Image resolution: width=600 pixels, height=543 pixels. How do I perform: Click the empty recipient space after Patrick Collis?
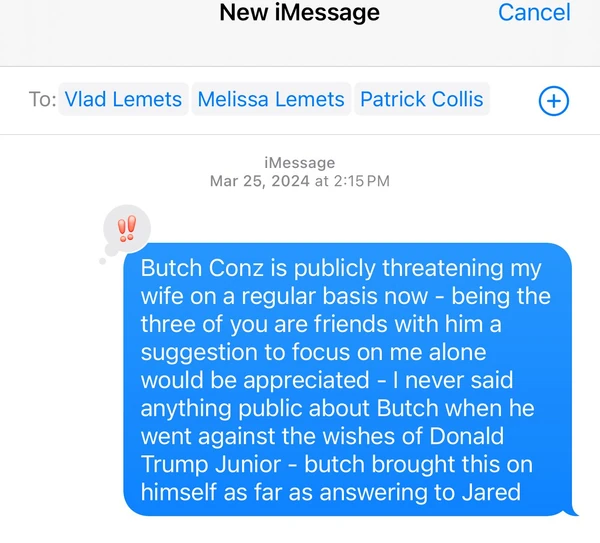(514, 99)
